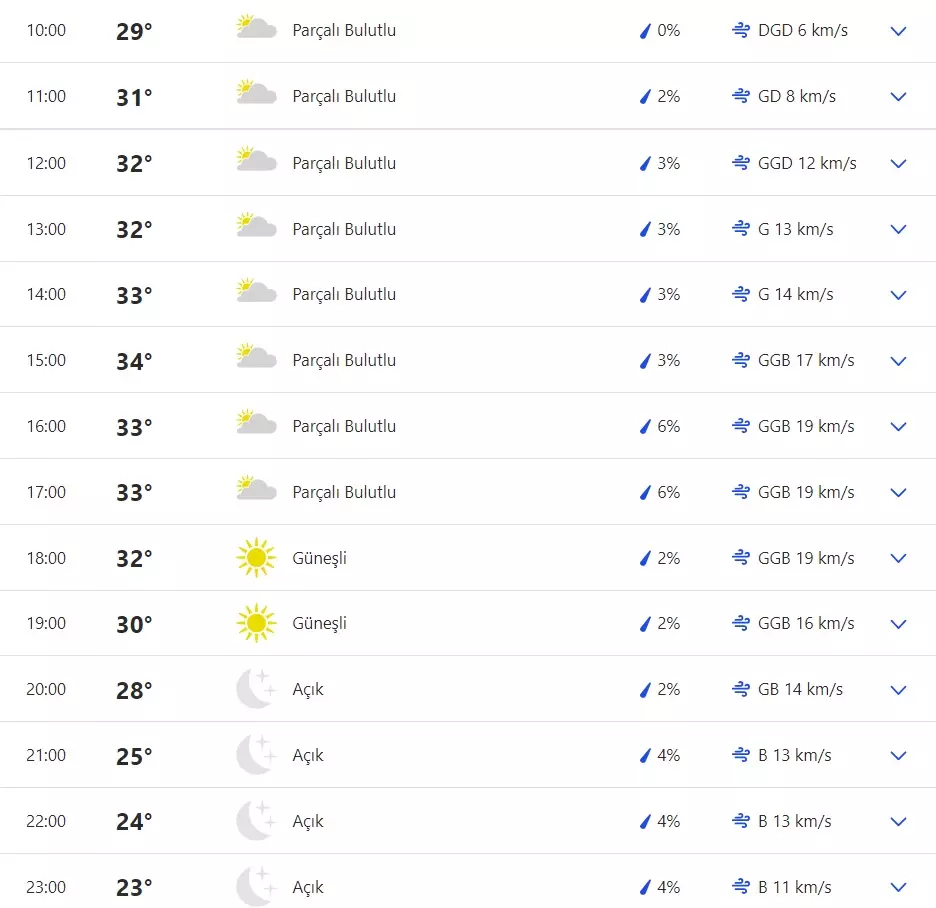Click the wind icon next to DGD 6 km/s
The width and height of the screenshot is (936, 908).
pos(741,31)
